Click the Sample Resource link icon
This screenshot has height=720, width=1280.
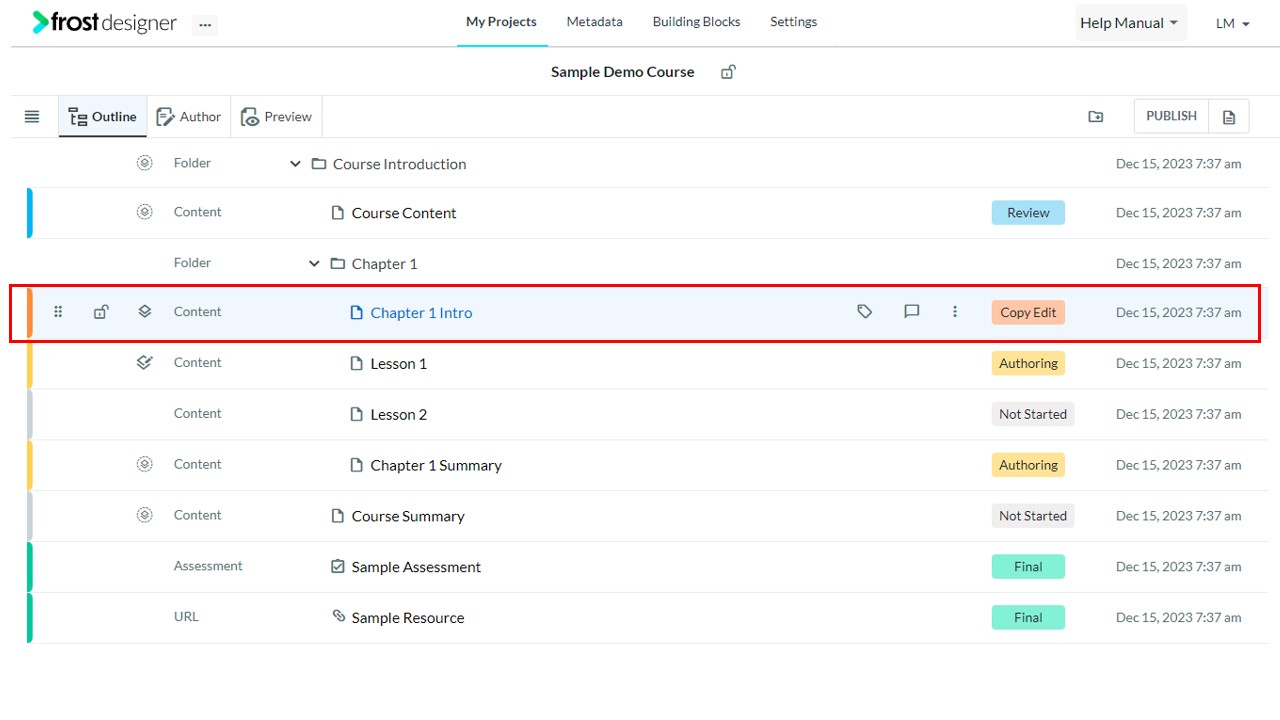pos(339,617)
